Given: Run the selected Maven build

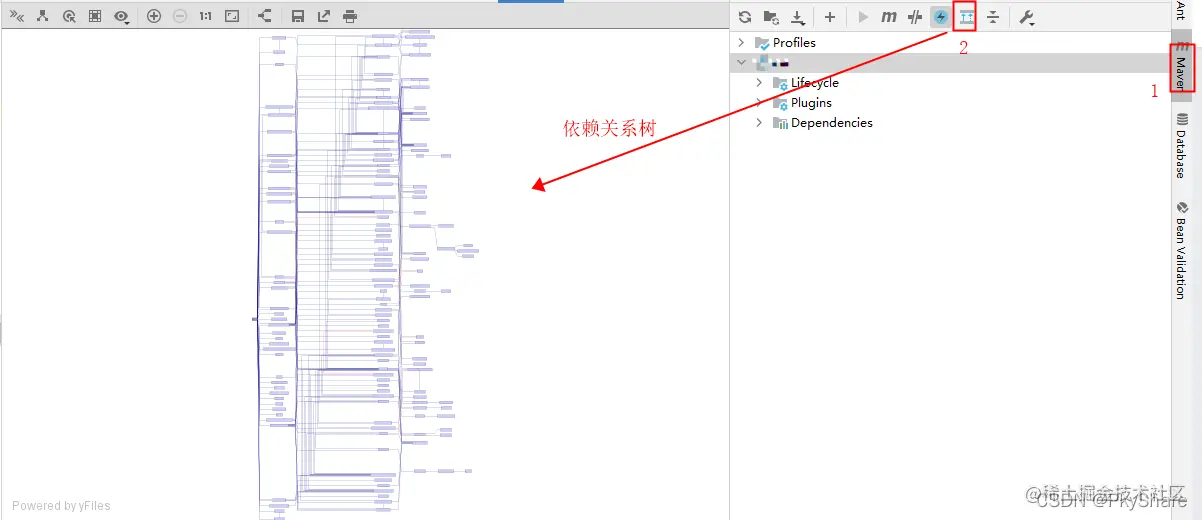Looking at the screenshot, I should click(x=863, y=17).
